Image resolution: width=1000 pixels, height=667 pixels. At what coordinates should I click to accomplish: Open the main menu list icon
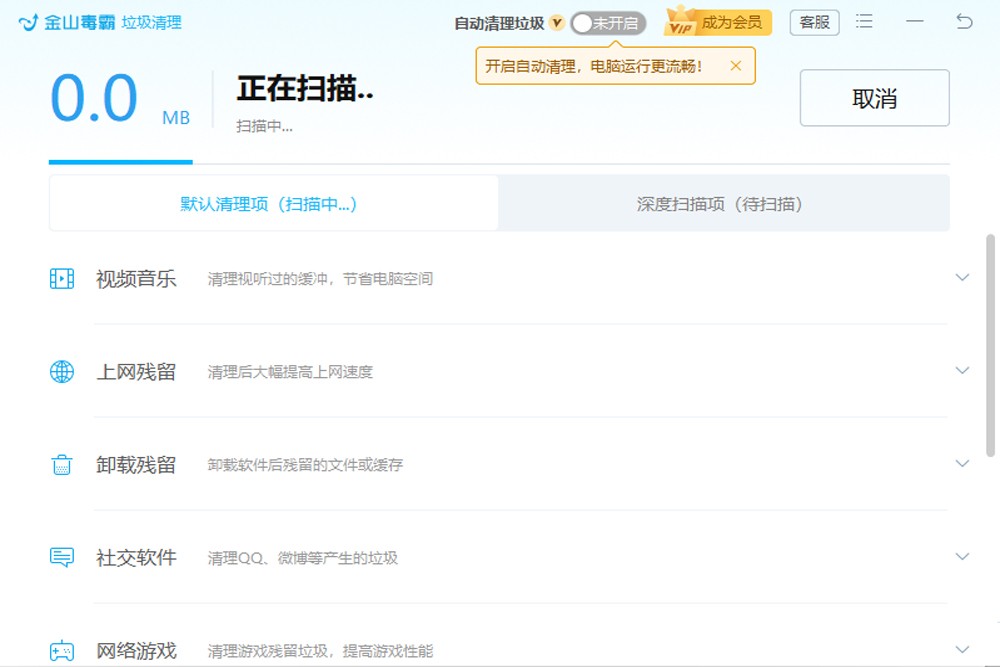pyautogui.click(x=864, y=21)
